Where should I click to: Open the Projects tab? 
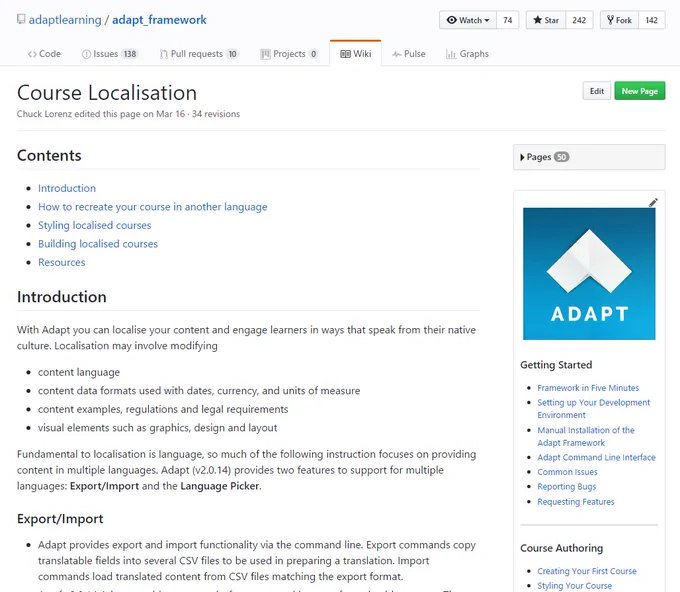coord(289,54)
